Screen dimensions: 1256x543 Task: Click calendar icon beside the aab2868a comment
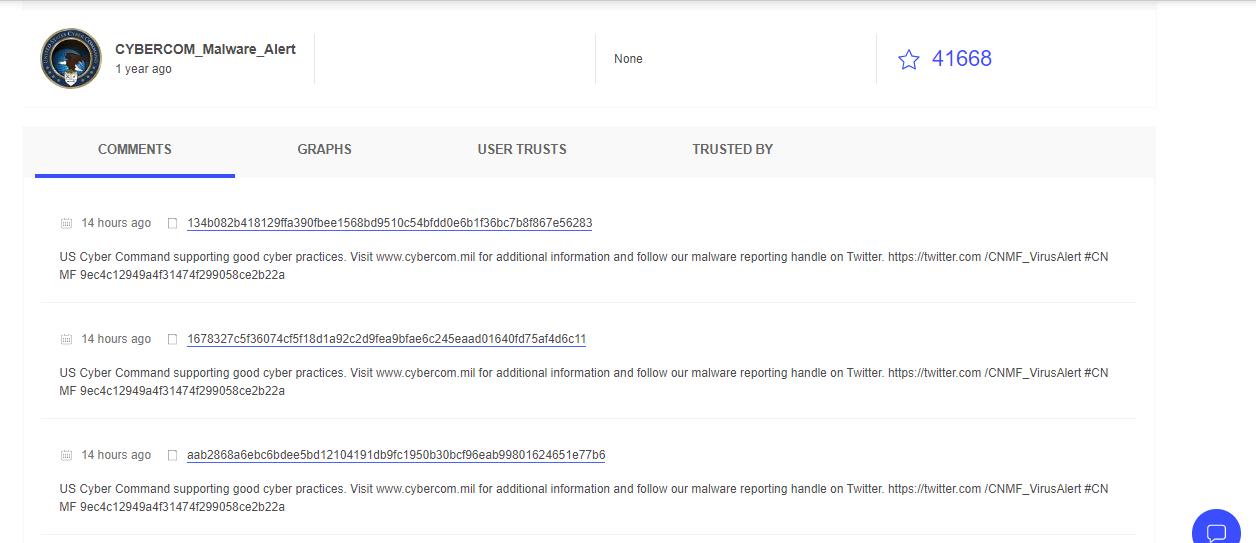click(66, 455)
